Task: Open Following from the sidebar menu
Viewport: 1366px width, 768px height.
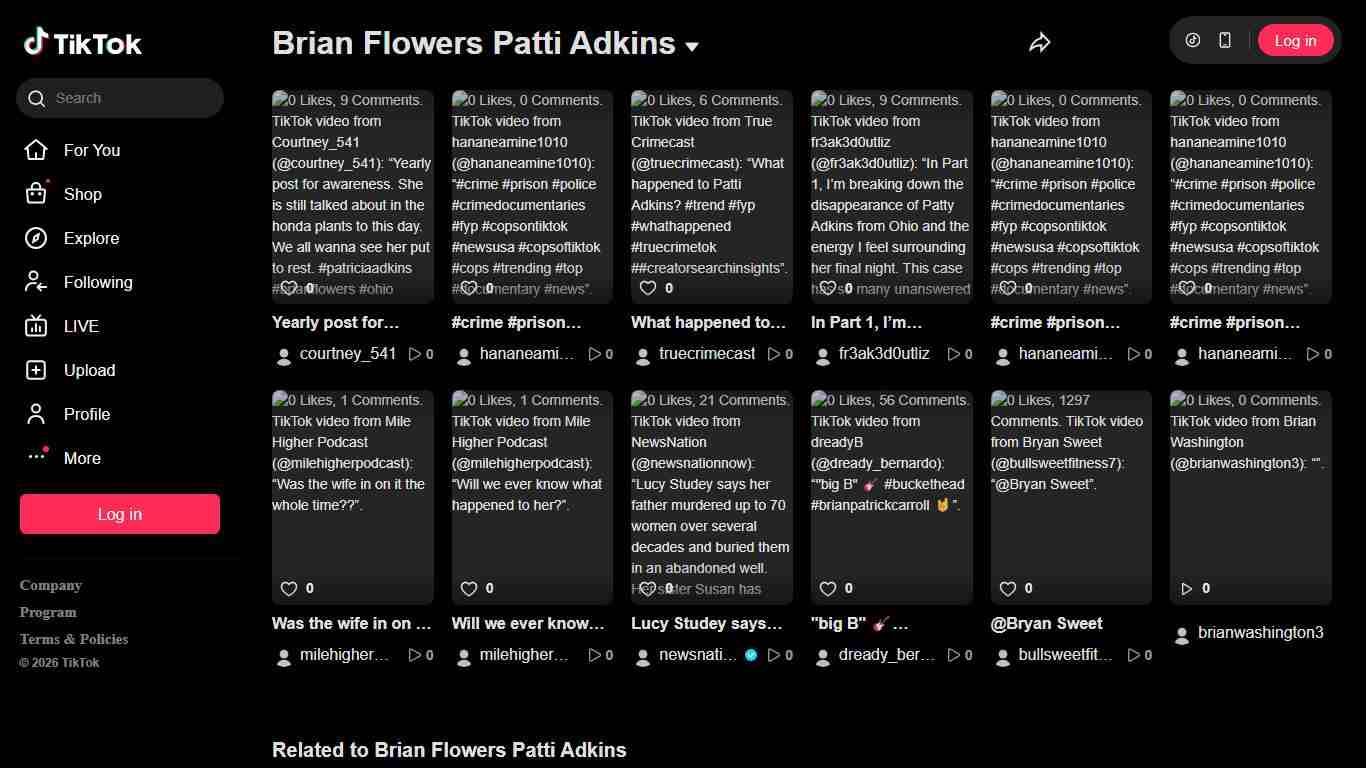Action: pyautogui.click(x=37, y=282)
